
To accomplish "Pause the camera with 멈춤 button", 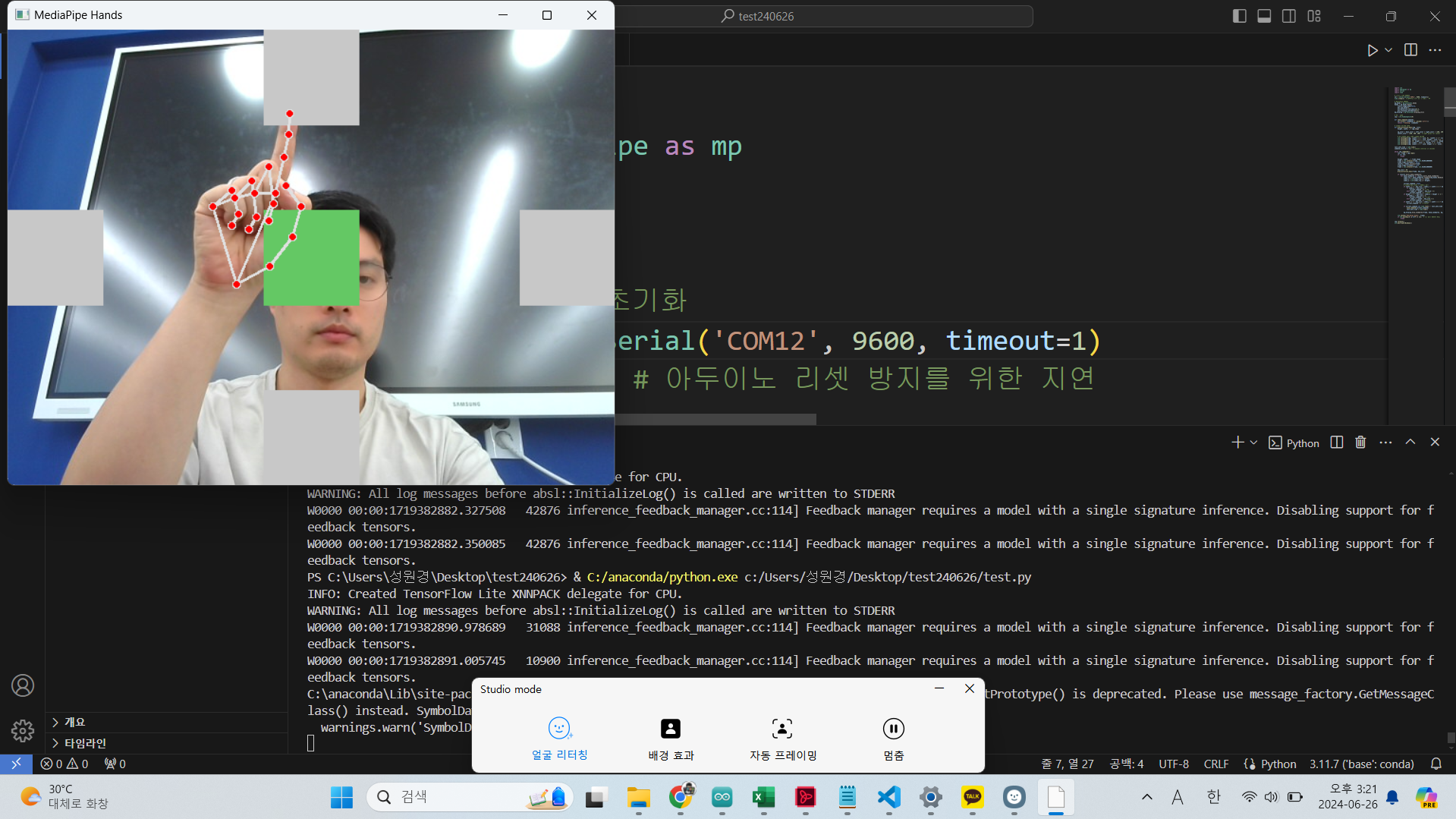I will tap(894, 738).
